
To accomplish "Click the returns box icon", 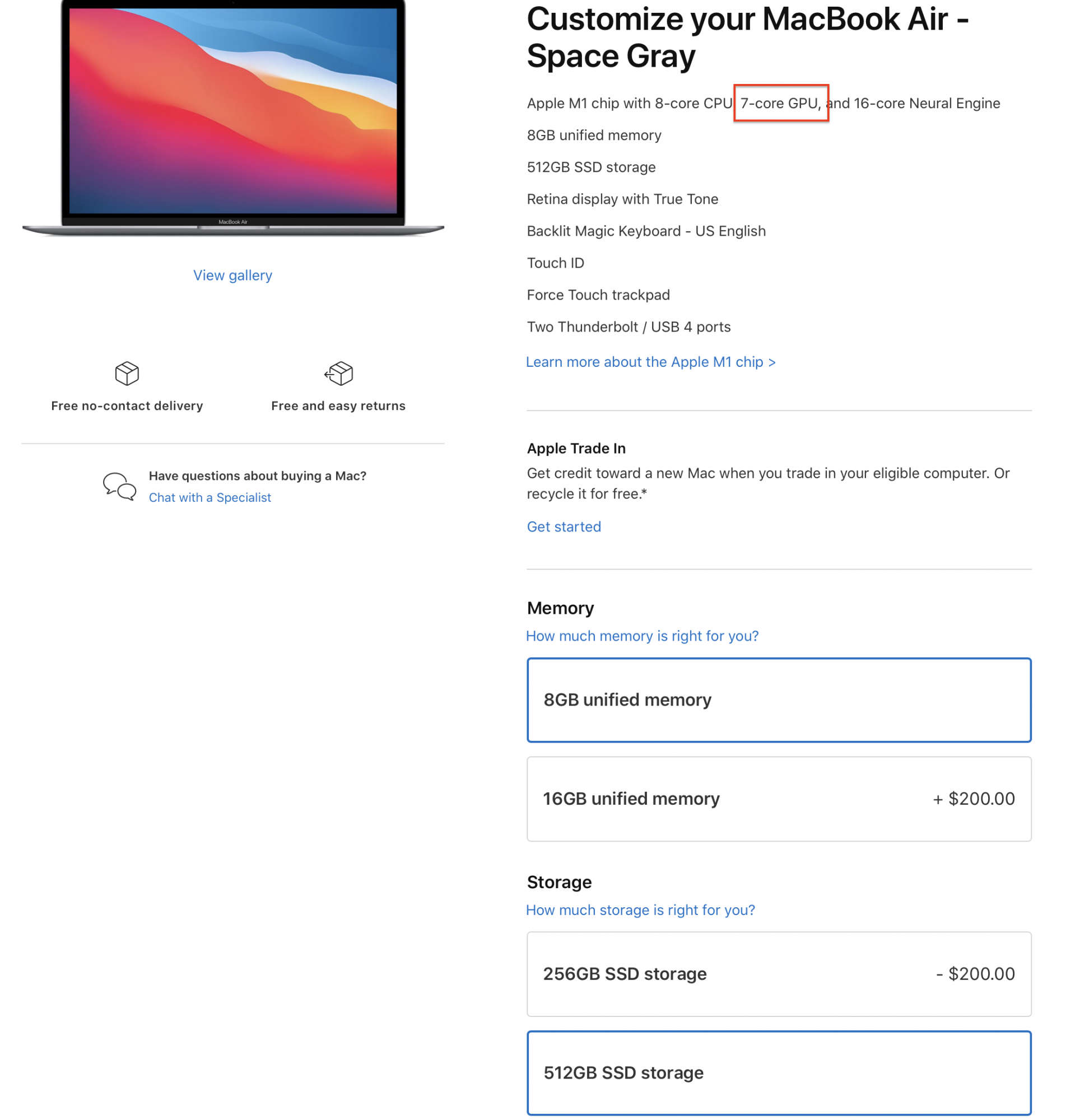I will (x=339, y=374).
